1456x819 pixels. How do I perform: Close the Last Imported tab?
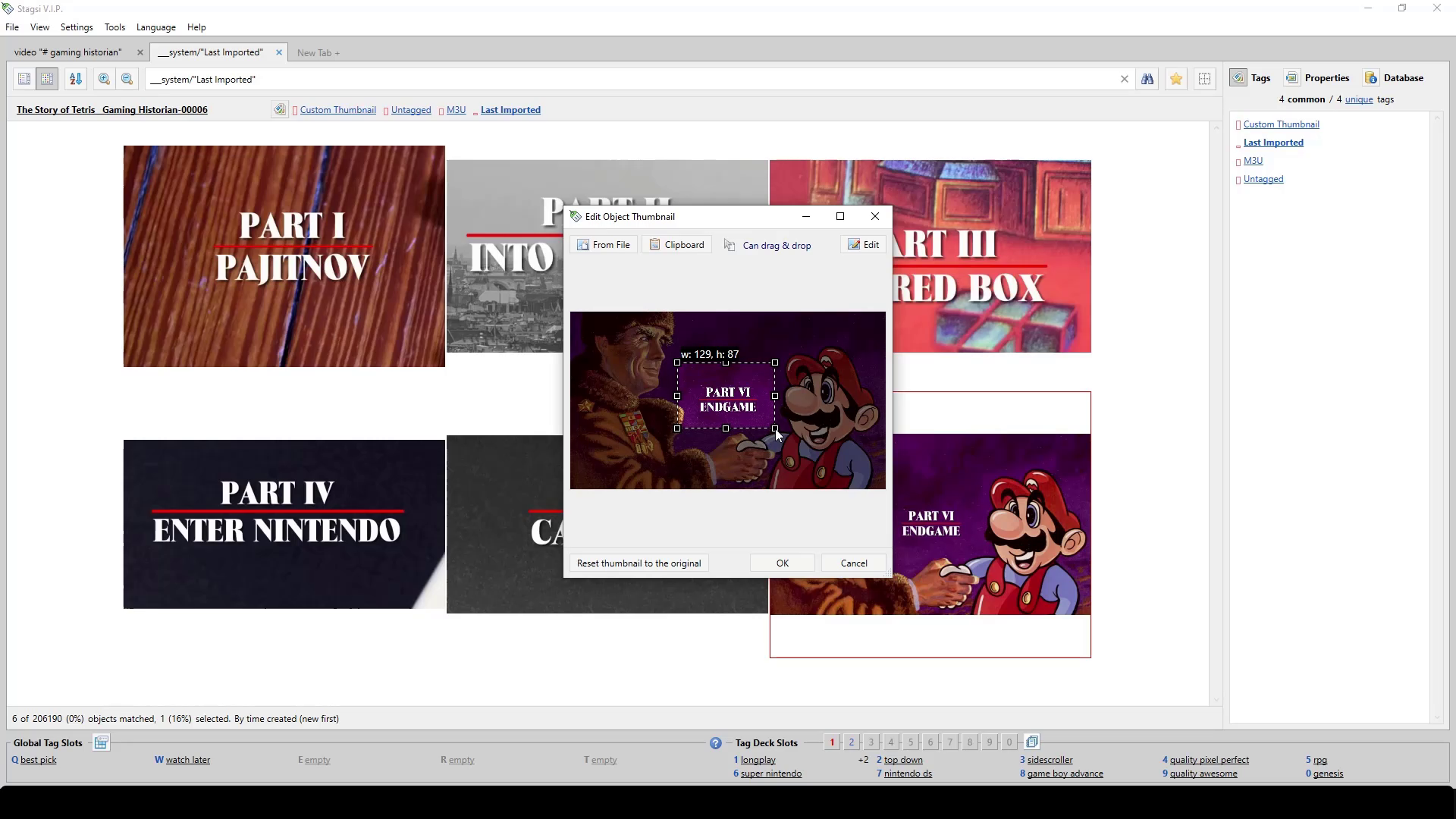(x=279, y=52)
